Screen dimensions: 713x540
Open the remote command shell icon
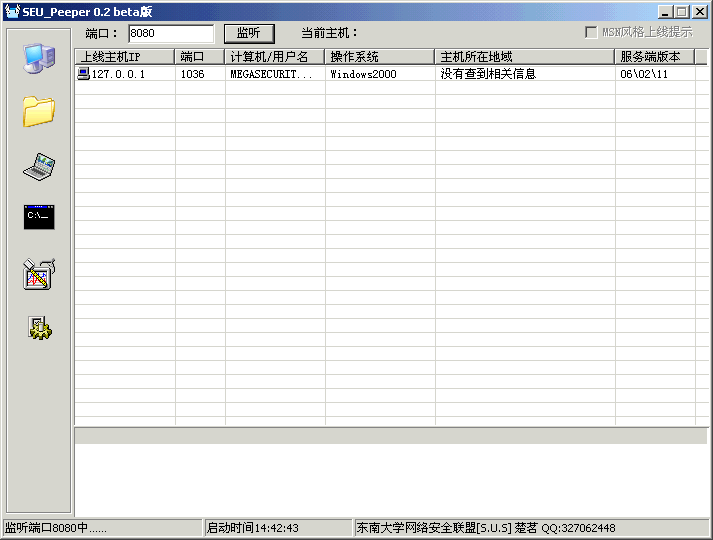[x=39, y=217]
